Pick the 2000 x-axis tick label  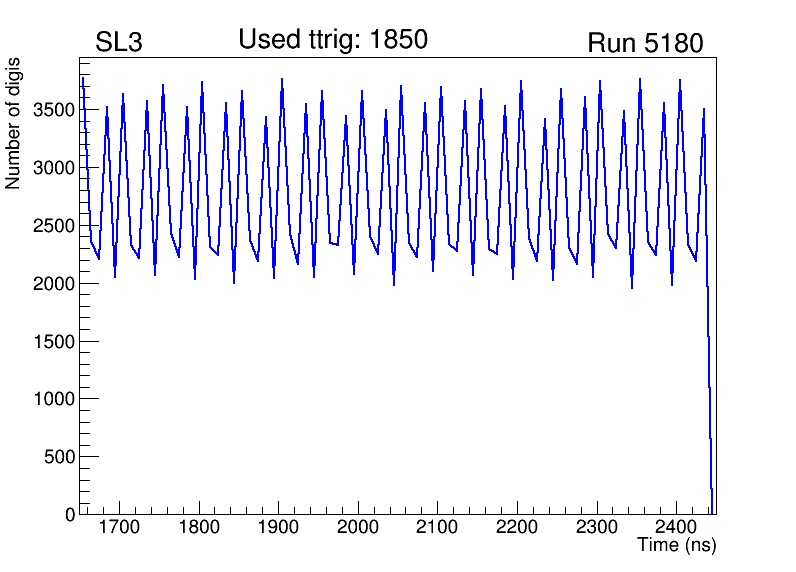pyautogui.click(x=358, y=527)
